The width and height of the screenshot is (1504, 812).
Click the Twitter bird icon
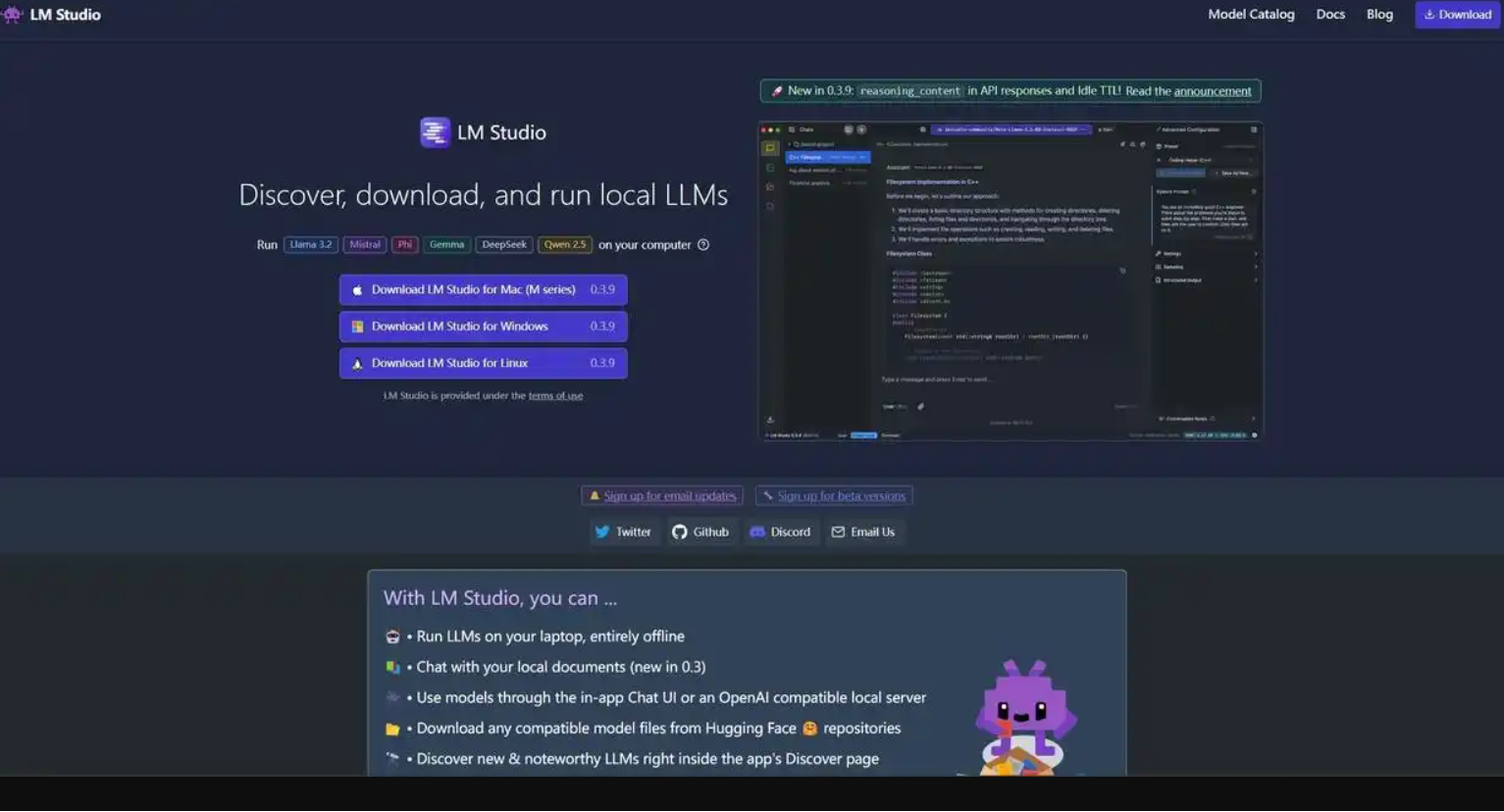(602, 533)
